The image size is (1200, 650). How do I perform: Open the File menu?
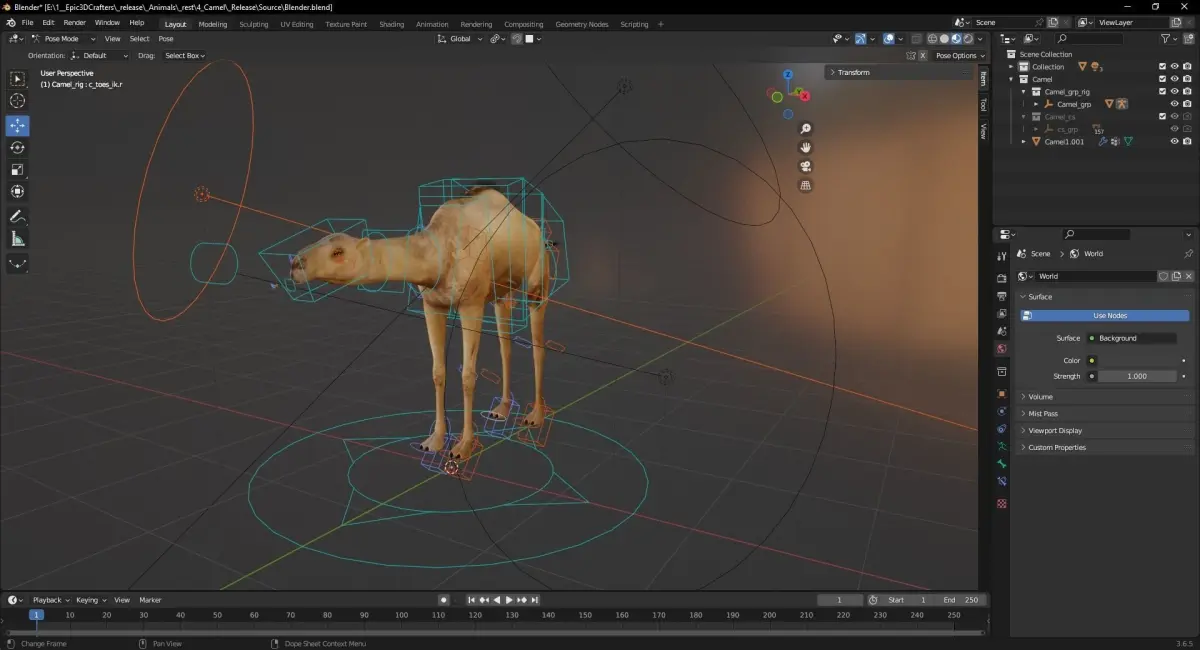pos(27,22)
